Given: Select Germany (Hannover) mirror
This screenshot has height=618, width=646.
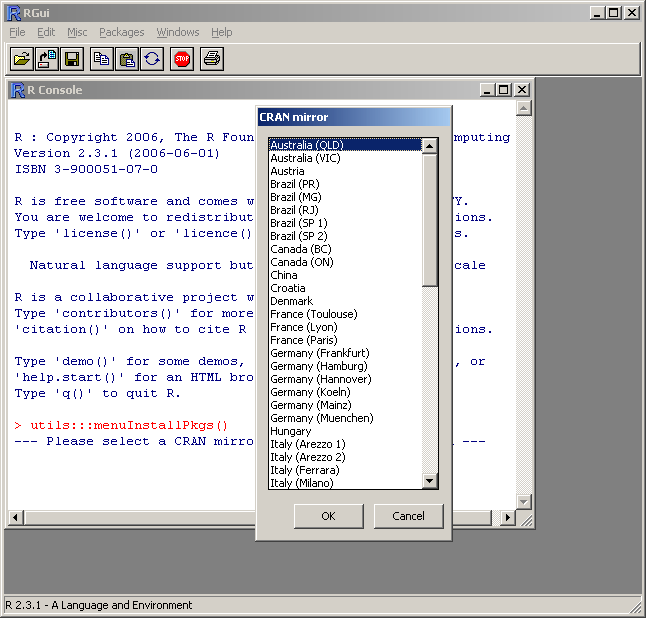Looking at the screenshot, I should [x=345, y=379].
